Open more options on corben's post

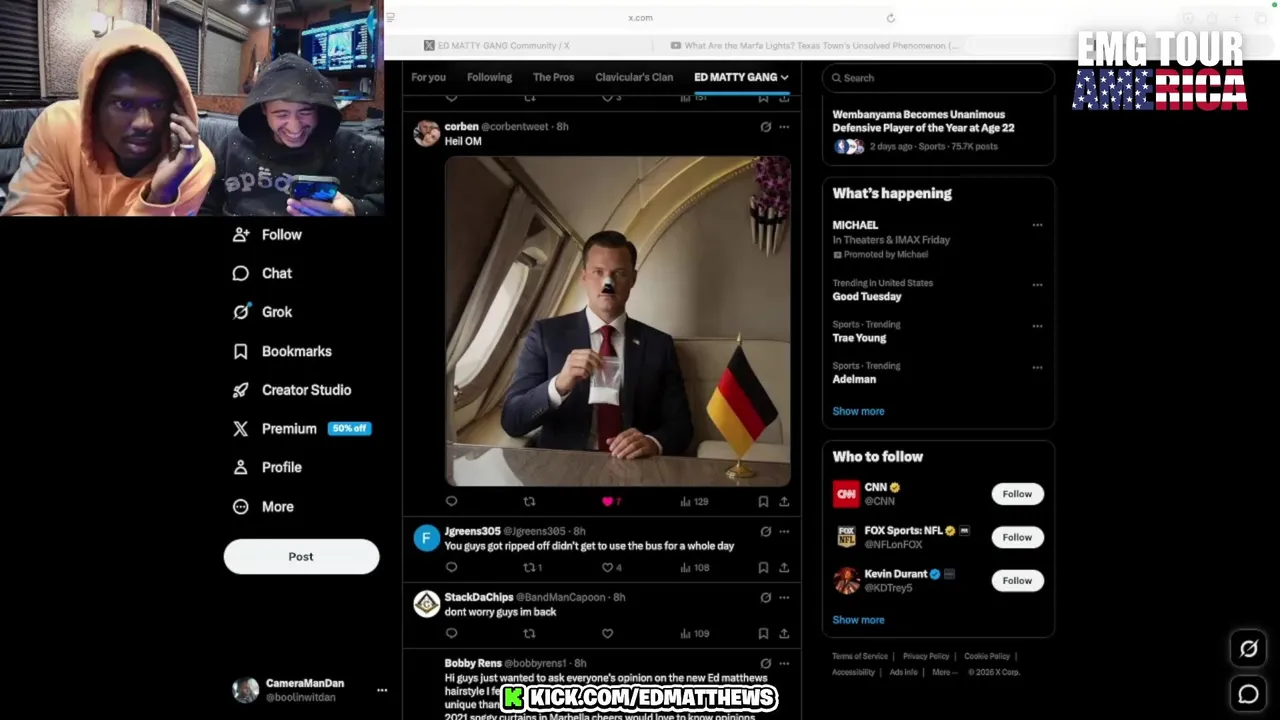[x=784, y=127]
